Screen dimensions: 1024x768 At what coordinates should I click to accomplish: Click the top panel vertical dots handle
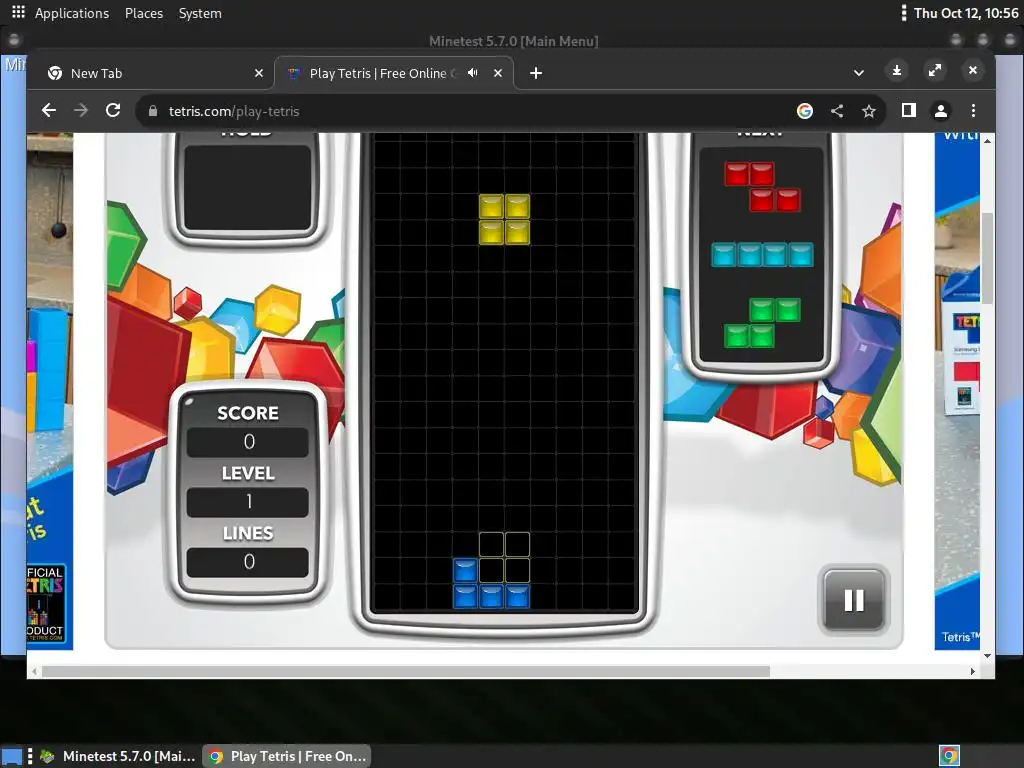click(x=903, y=13)
